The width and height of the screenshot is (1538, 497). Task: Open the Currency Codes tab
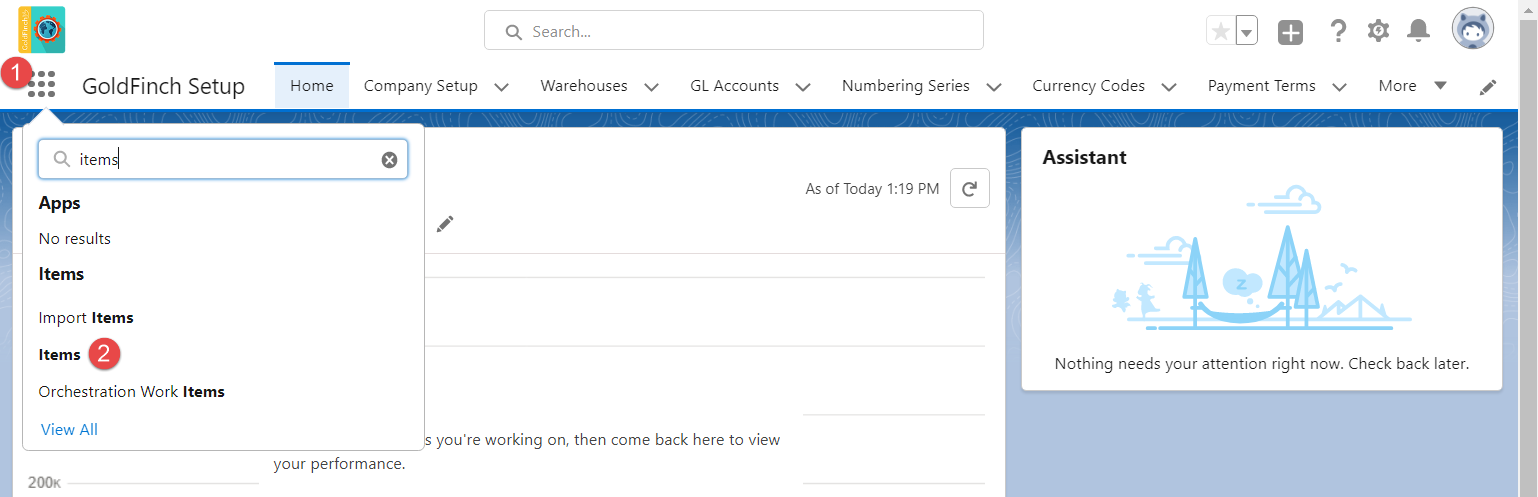pos(1089,86)
